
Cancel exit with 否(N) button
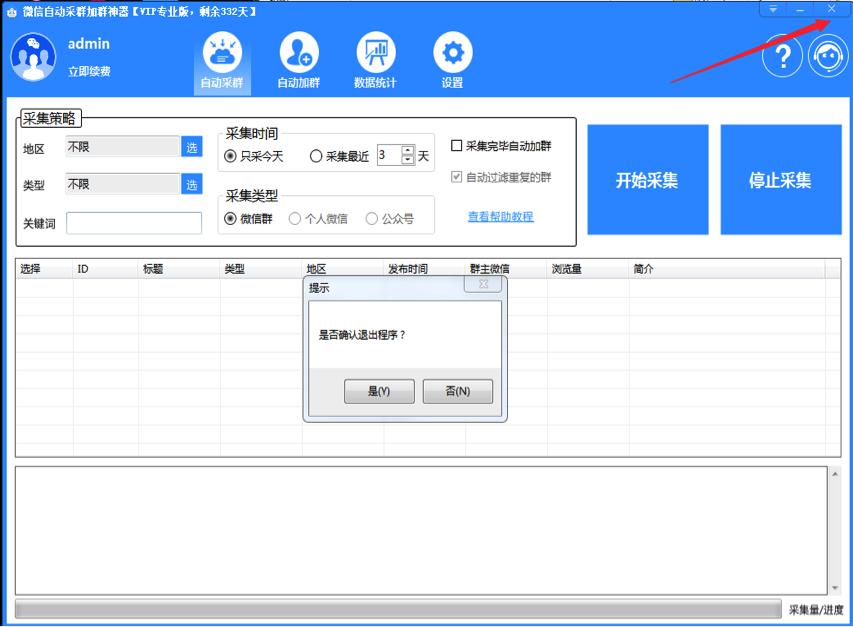[x=457, y=391]
